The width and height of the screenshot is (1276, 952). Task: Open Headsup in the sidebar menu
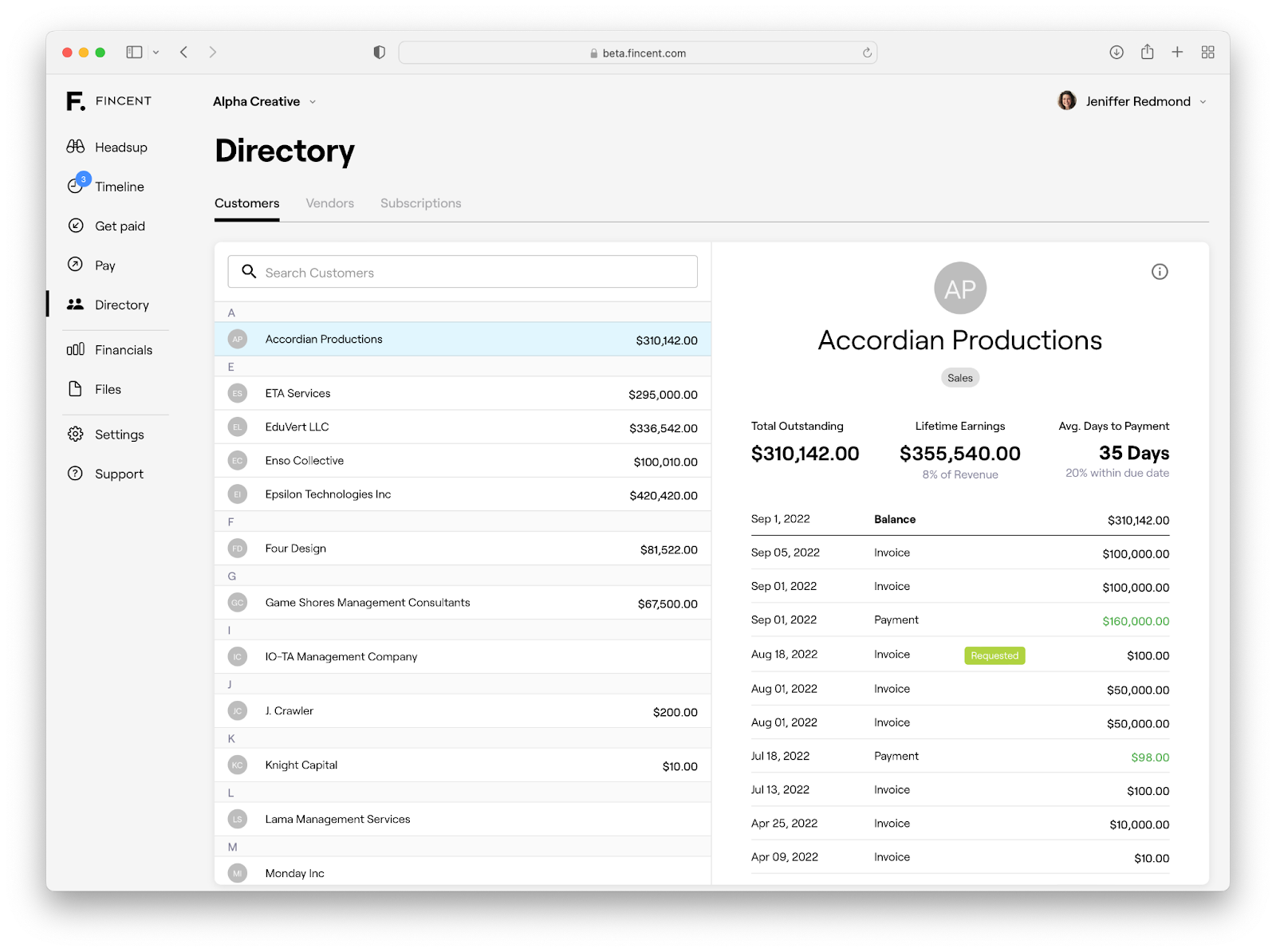coord(121,148)
